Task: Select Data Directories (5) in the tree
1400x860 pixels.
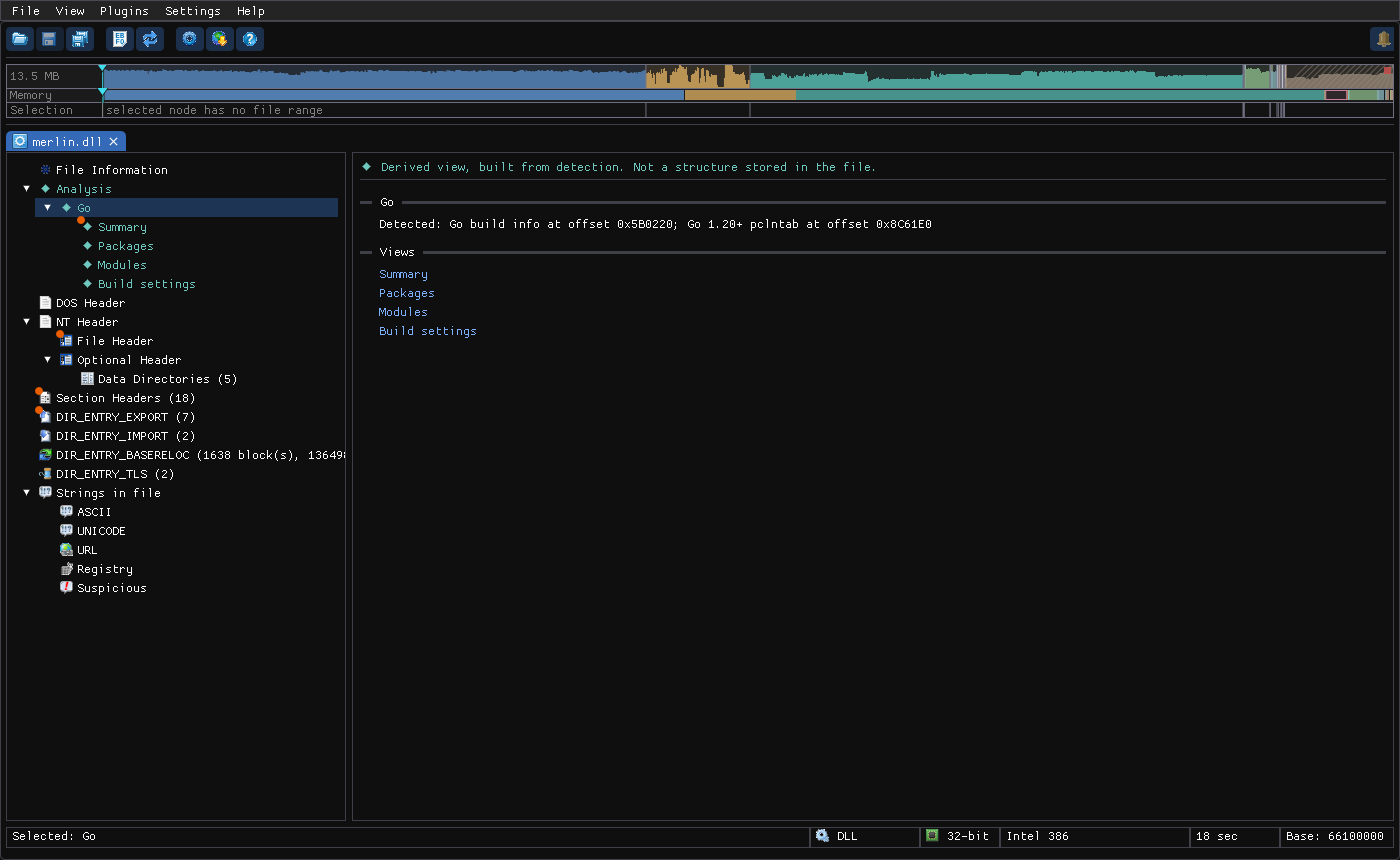Action: (x=168, y=379)
